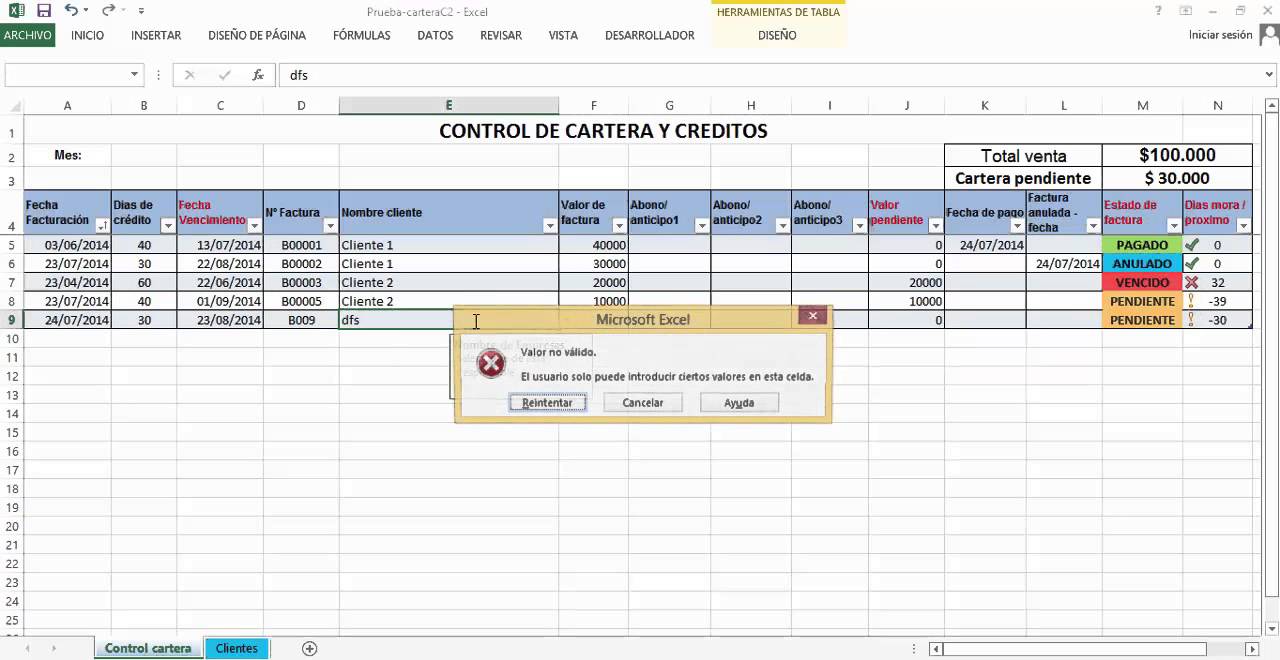Open the Name Box dropdown arrow
This screenshot has width=1280, height=660.
(x=135, y=75)
